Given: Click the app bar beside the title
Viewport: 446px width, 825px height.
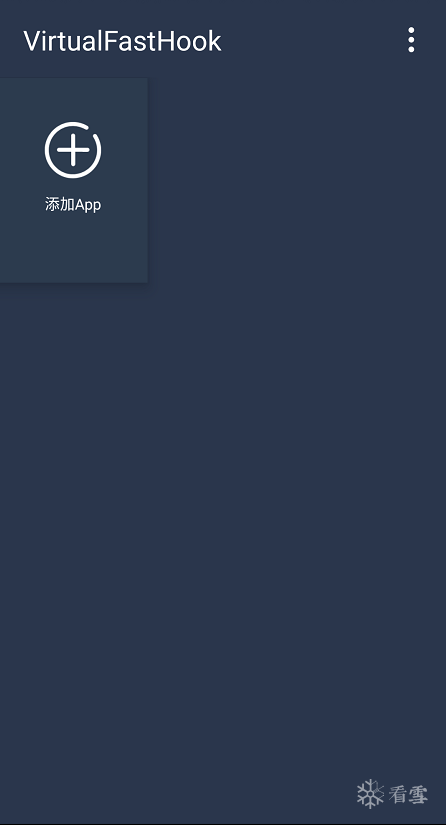Looking at the screenshot, I should coord(310,40).
